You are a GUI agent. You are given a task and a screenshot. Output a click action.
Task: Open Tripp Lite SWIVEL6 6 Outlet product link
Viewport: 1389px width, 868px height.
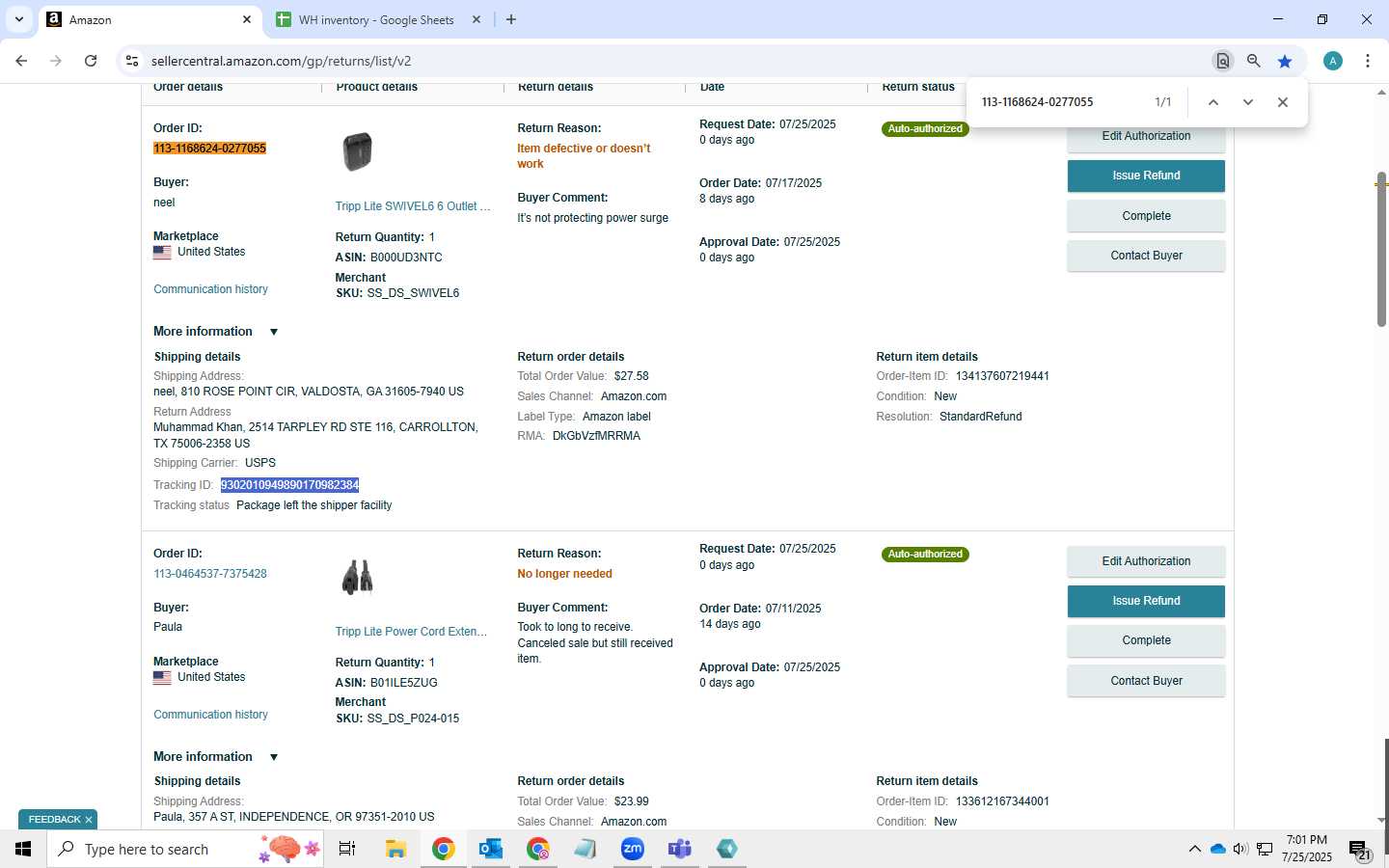pyautogui.click(x=413, y=206)
